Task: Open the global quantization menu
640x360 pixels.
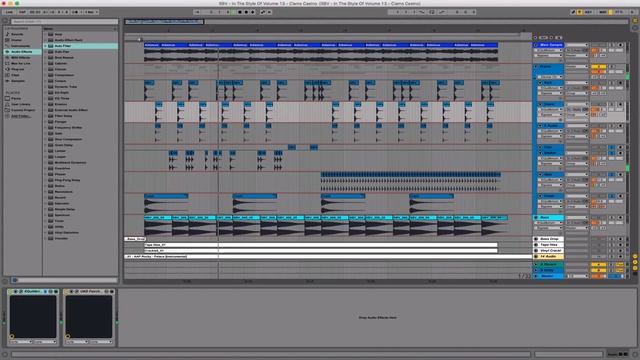Action: point(91,12)
